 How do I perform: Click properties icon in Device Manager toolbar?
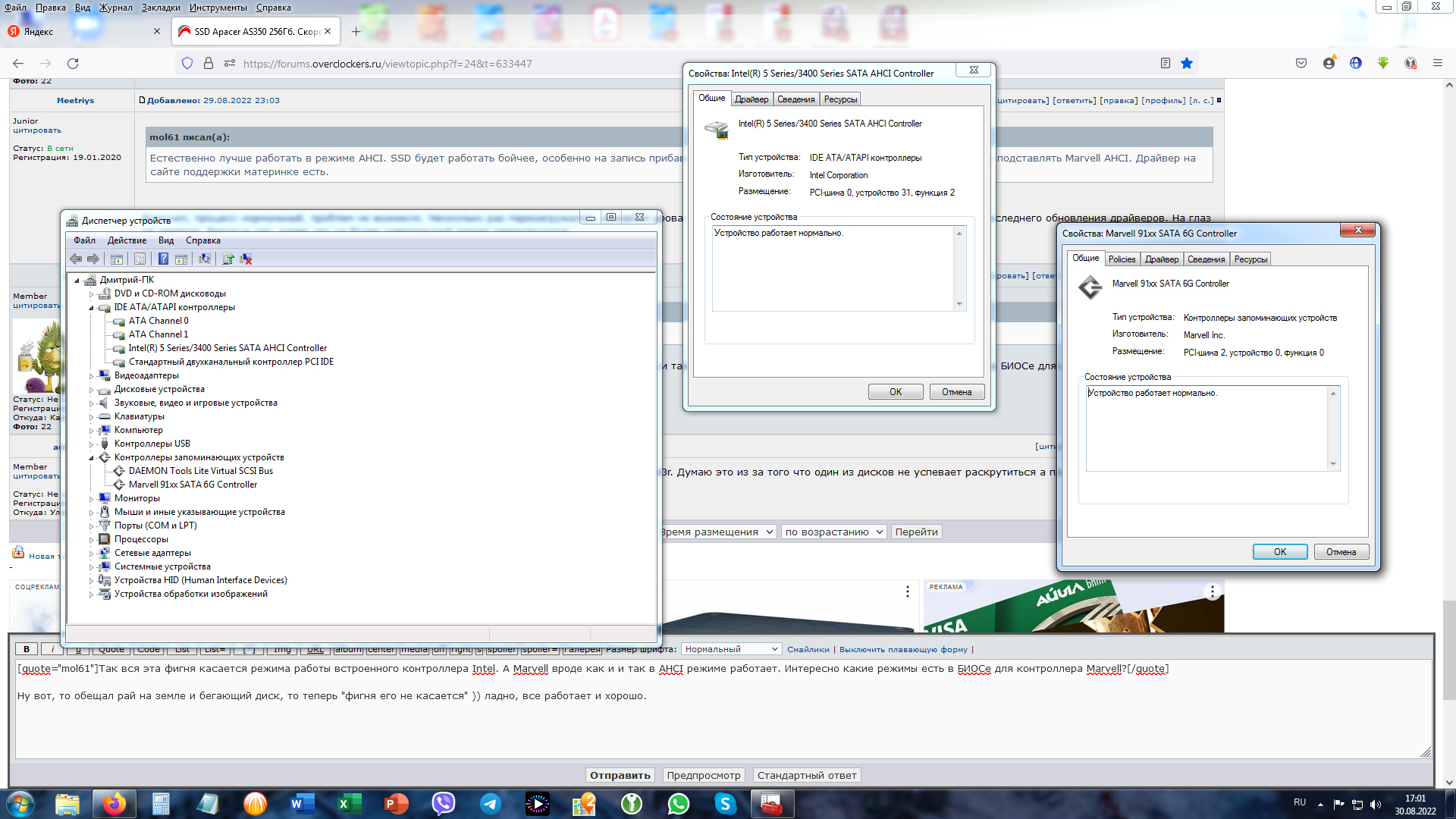point(140,259)
